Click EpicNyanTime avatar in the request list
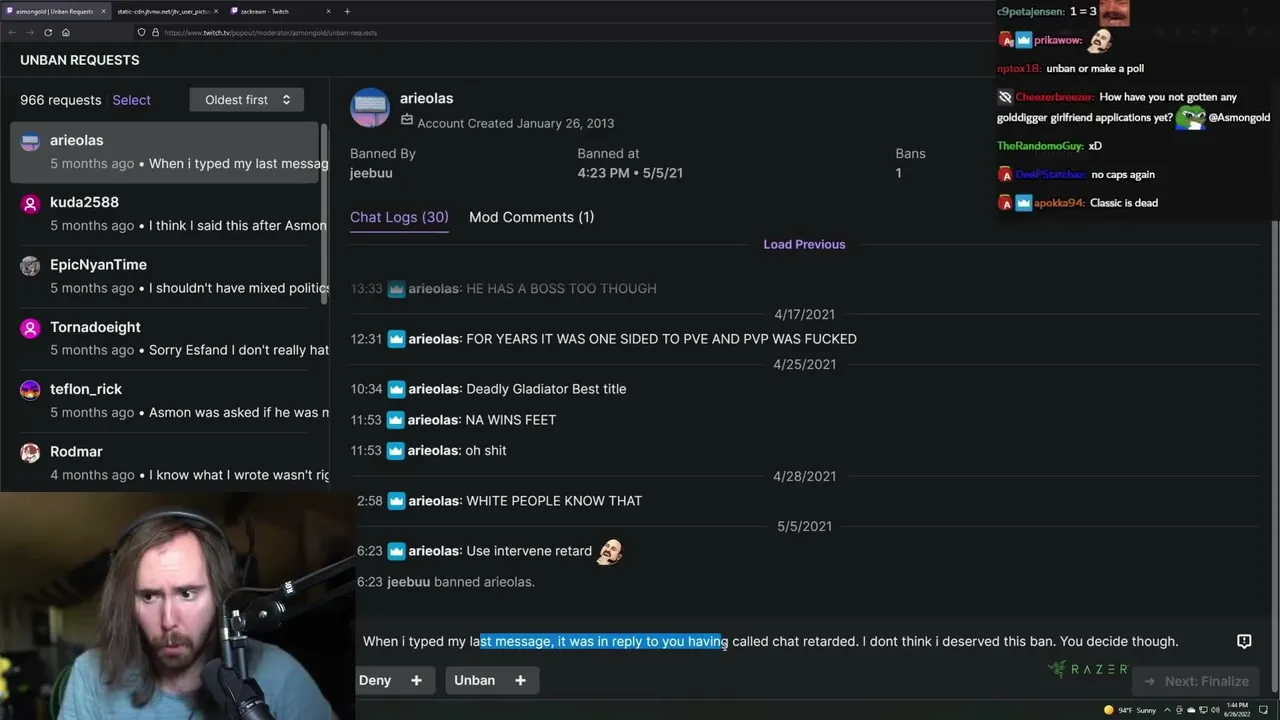The width and height of the screenshot is (1280, 720). [30, 265]
